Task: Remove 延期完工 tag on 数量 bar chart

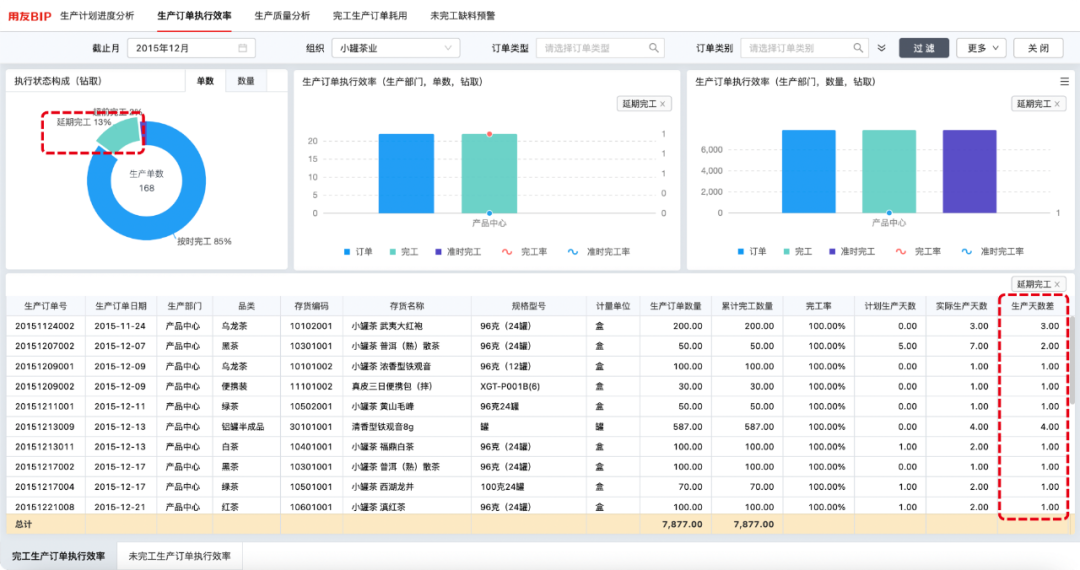Action: tap(1057, 104)
